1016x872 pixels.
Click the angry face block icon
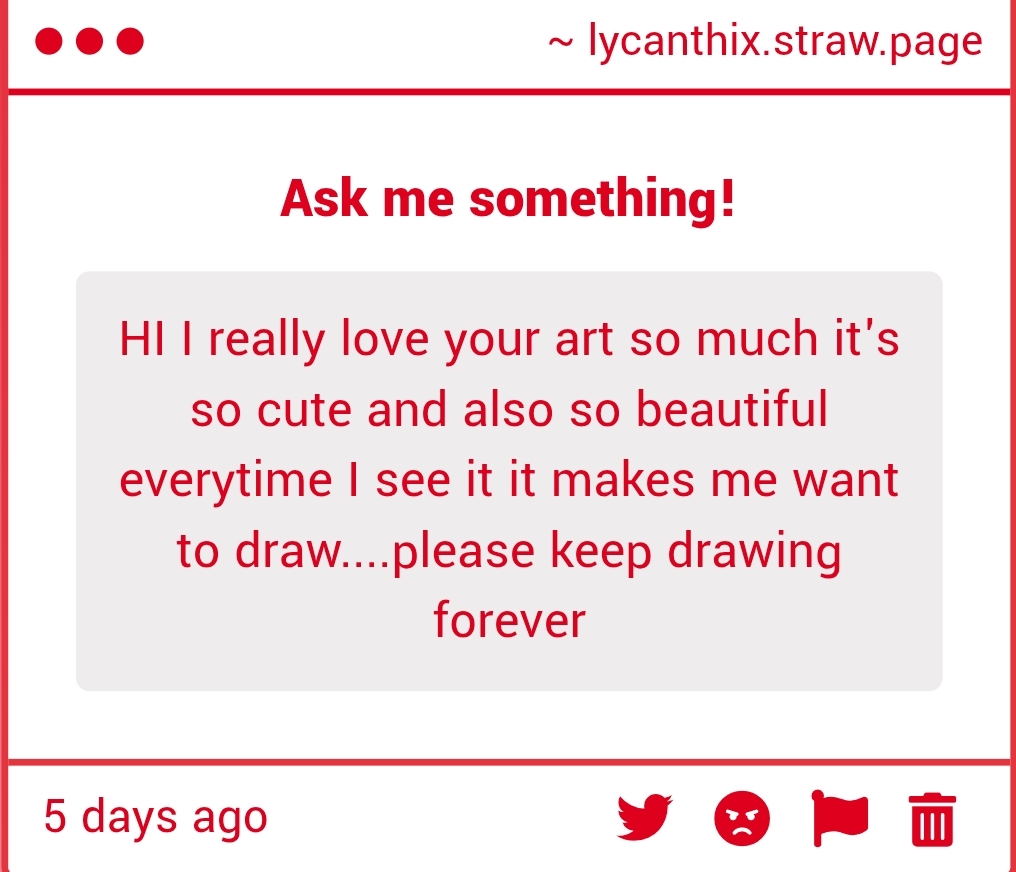(x=742, y=819)
